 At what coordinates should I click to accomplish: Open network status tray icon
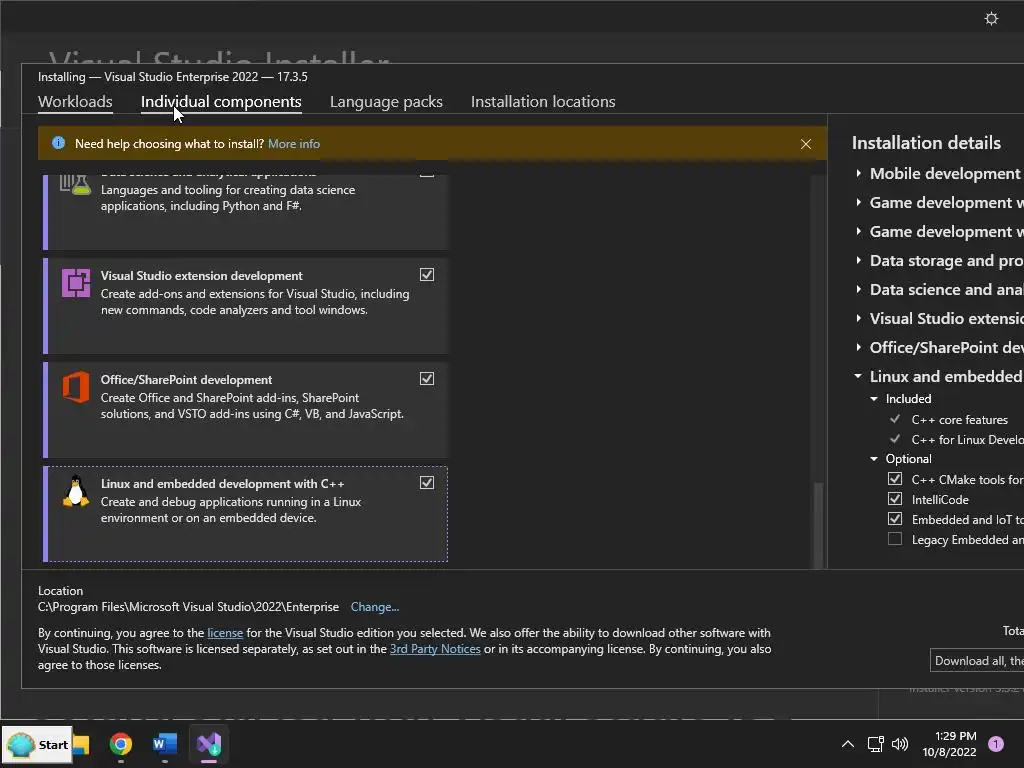click(x=875, y=744)
